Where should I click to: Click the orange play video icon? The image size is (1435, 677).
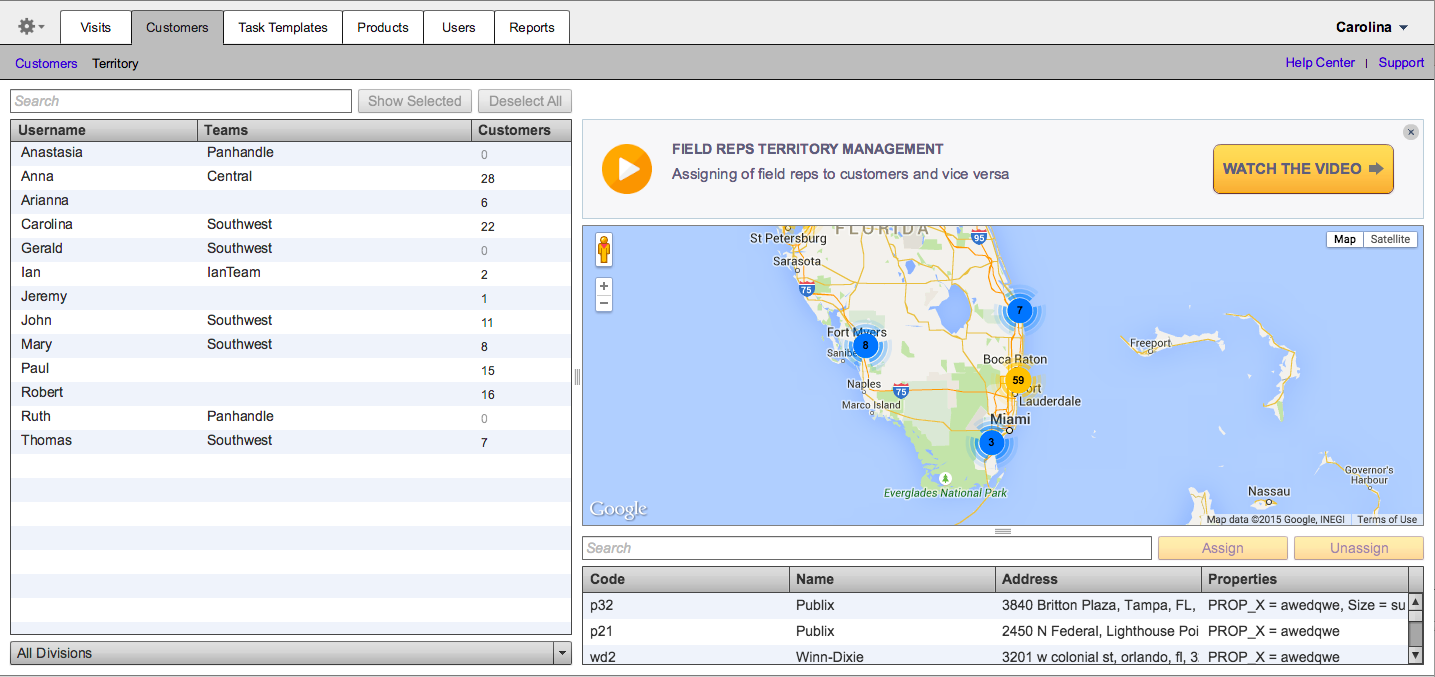[x=627, y=169]
